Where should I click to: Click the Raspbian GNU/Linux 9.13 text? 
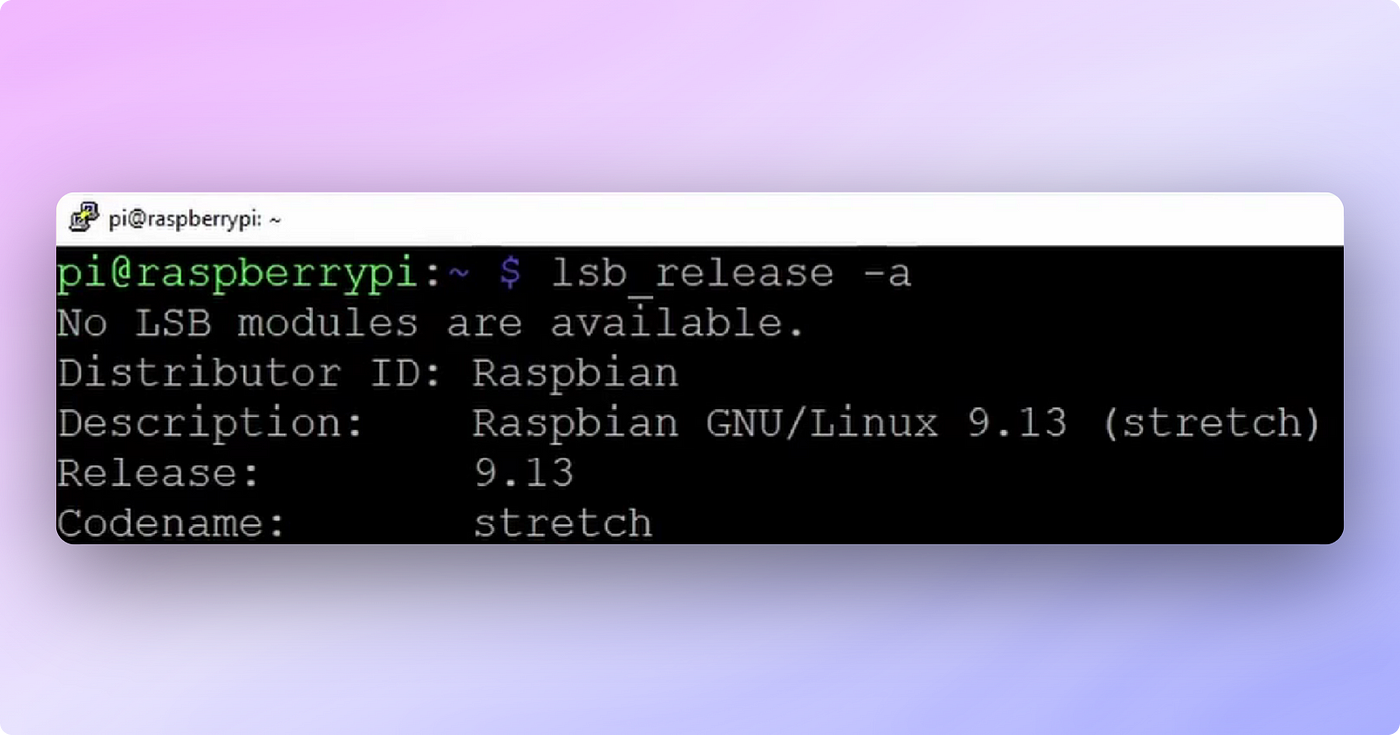pos(770,423)
